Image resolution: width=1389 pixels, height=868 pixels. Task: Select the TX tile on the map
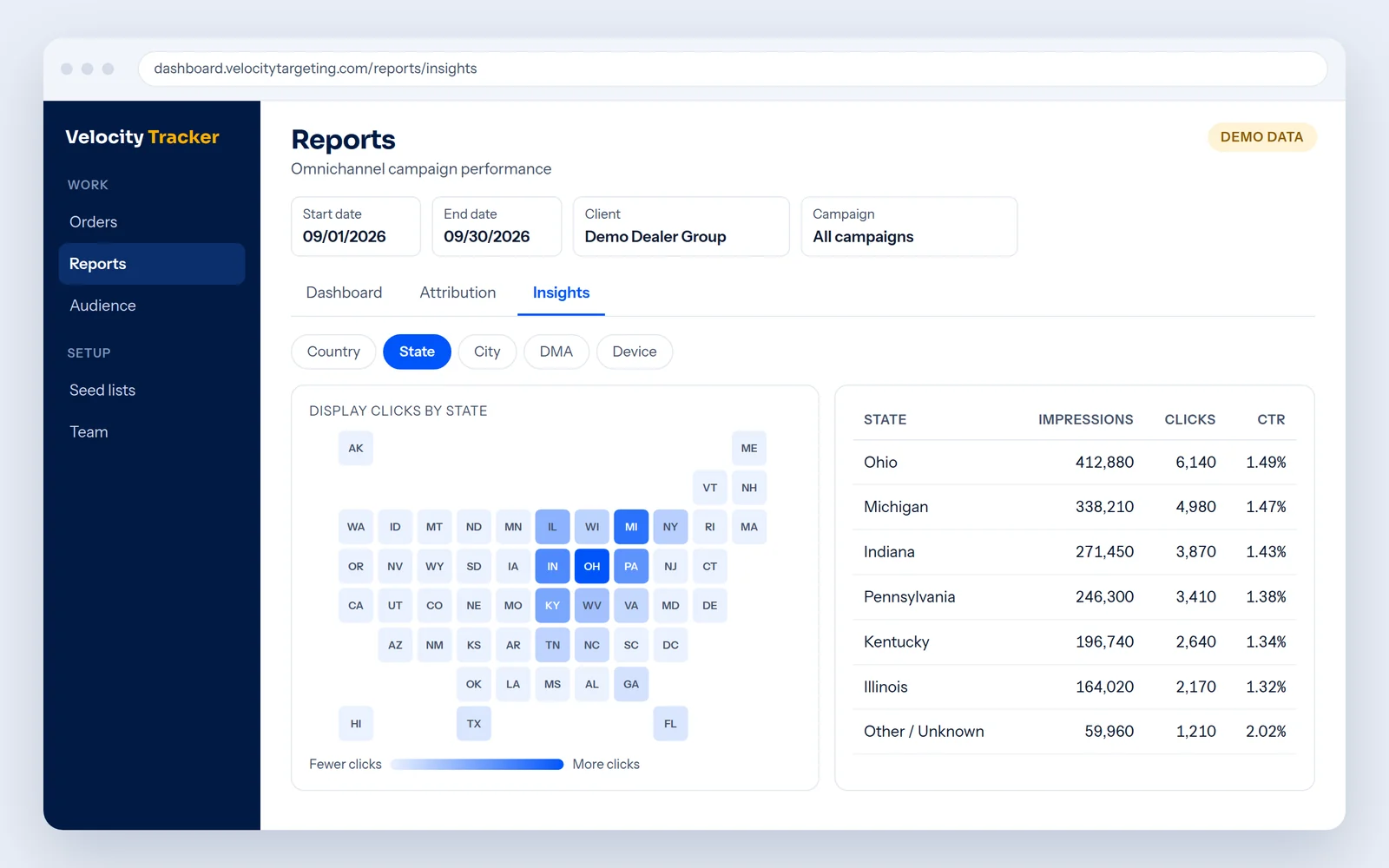[474, 724]
